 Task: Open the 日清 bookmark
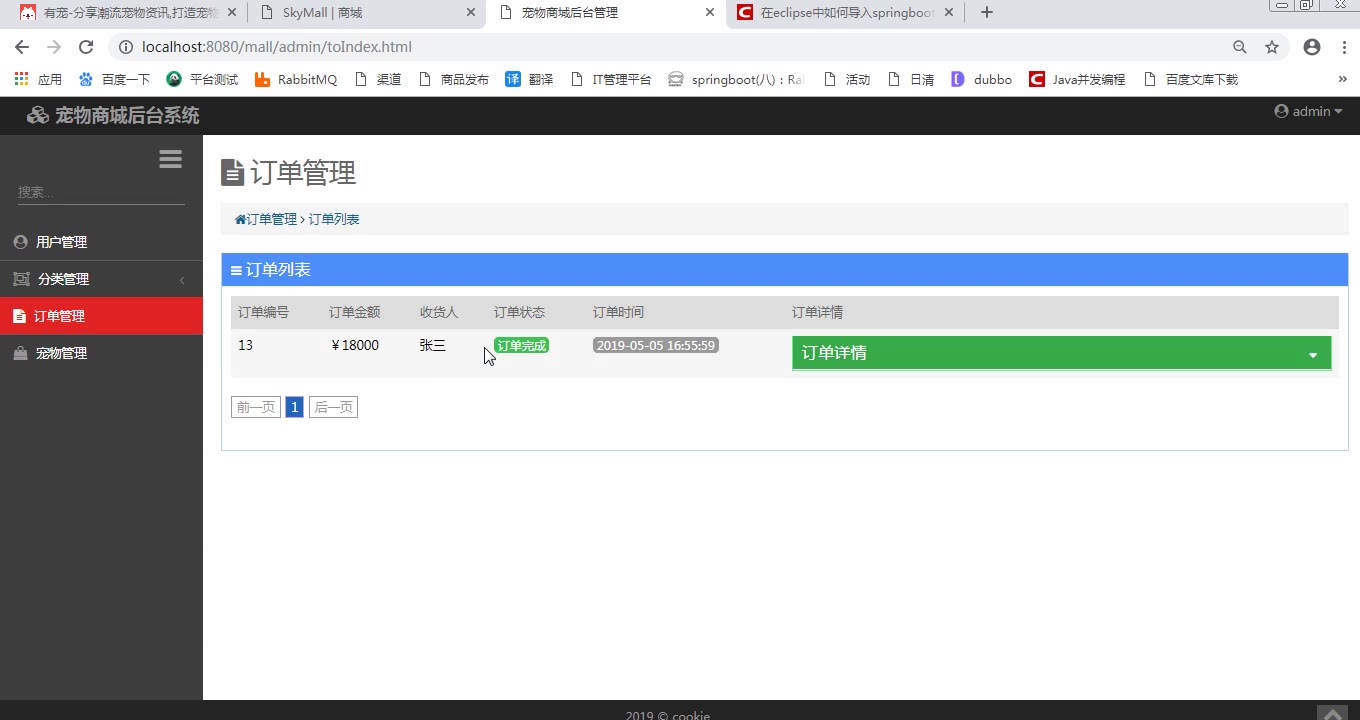(x=911, y=79)
